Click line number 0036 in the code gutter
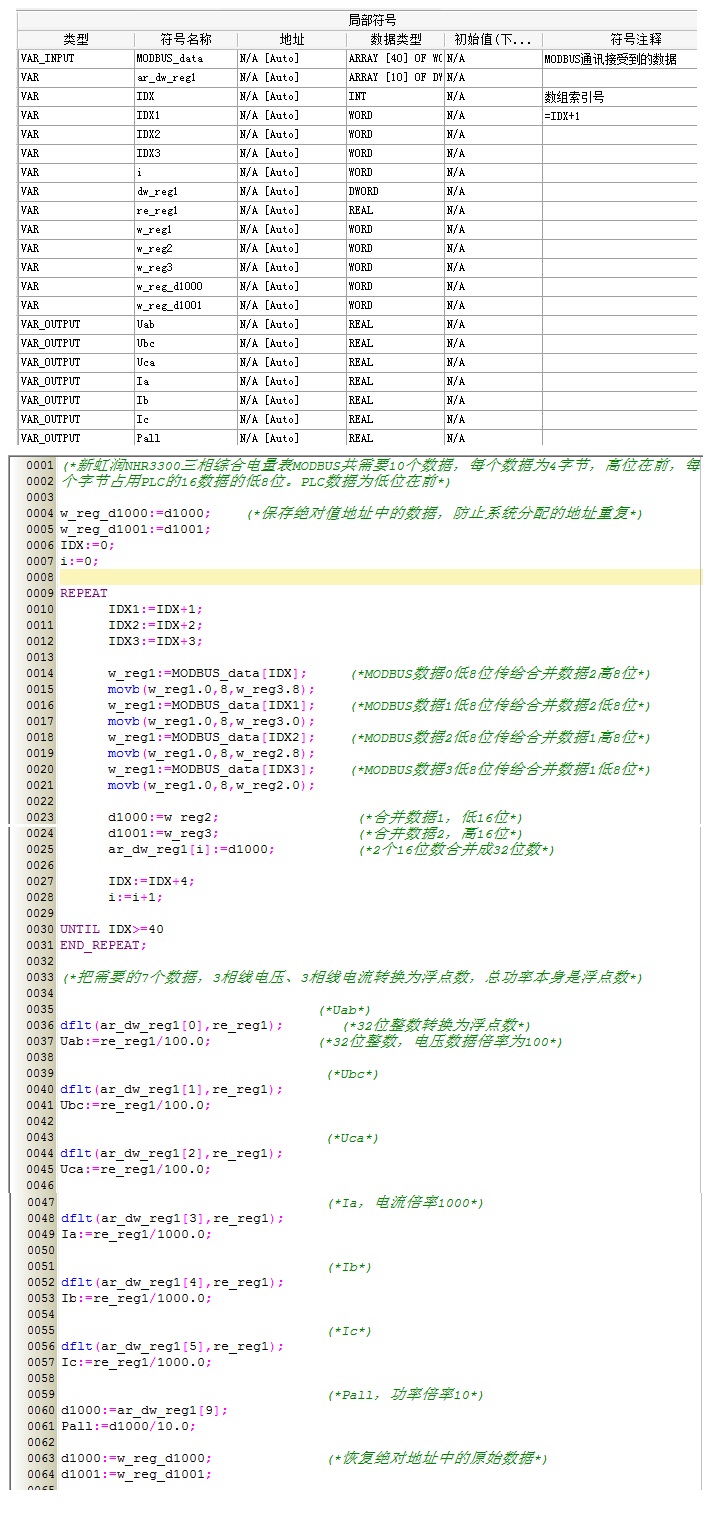720x1520 pixels. 40,1026
